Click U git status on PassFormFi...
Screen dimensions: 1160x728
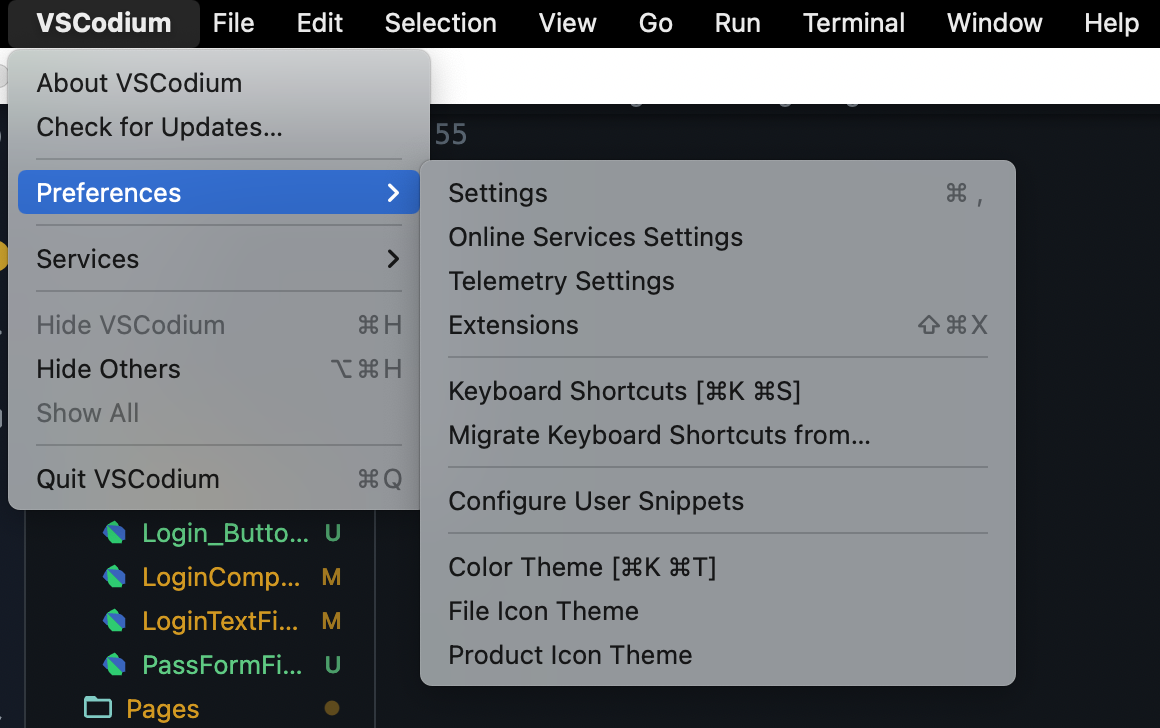click(333, 665)
